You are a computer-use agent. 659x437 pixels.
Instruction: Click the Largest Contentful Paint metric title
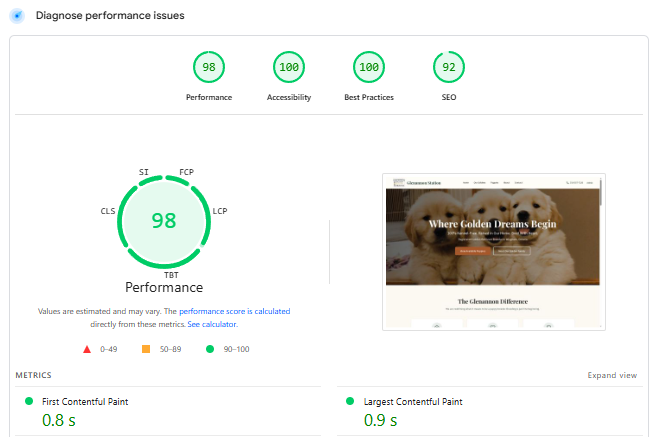(x=413, y=402)
